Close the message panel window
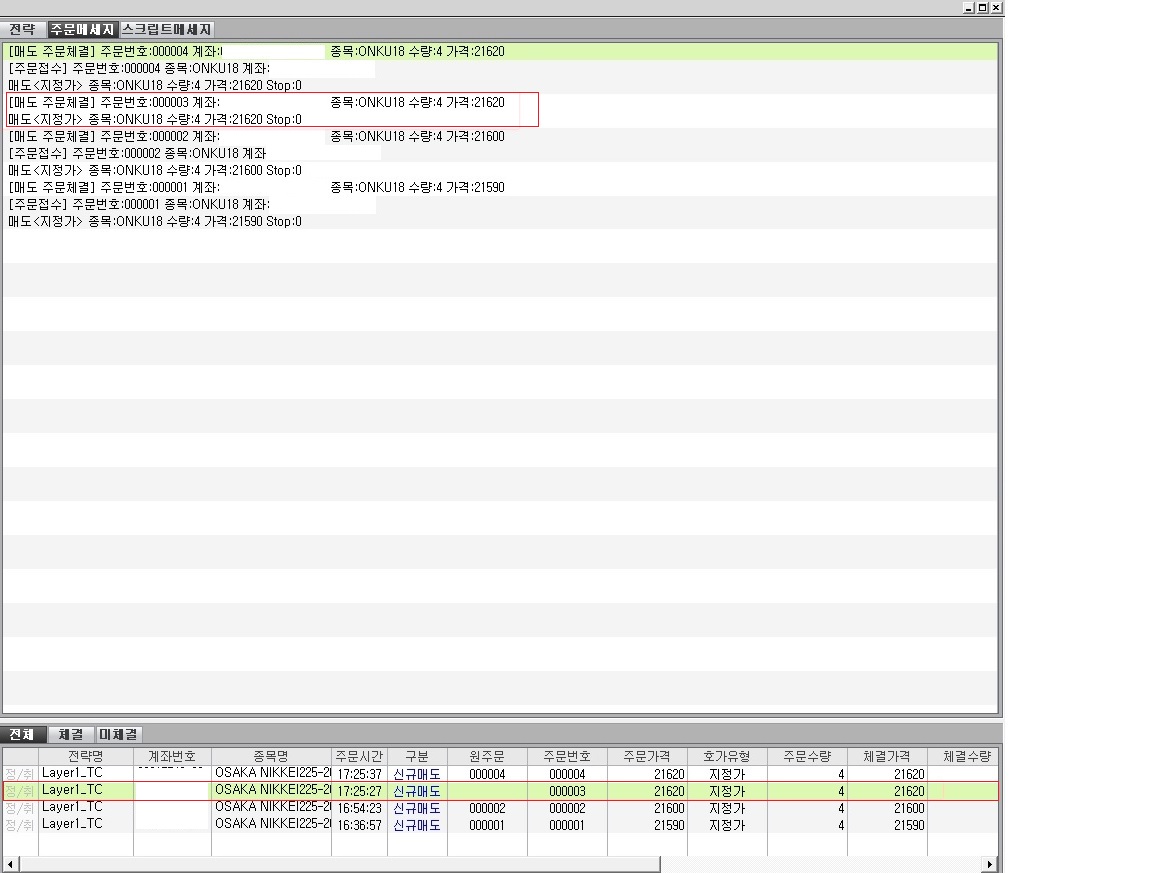The height and width of the screenshot is (873, 1152). click(x=996, y=7)
